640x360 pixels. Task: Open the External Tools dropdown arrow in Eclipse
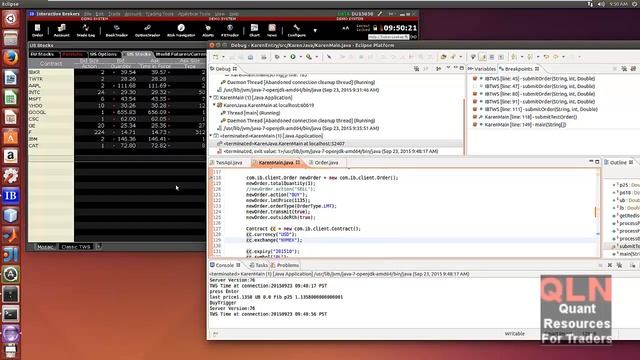(316, 57)
